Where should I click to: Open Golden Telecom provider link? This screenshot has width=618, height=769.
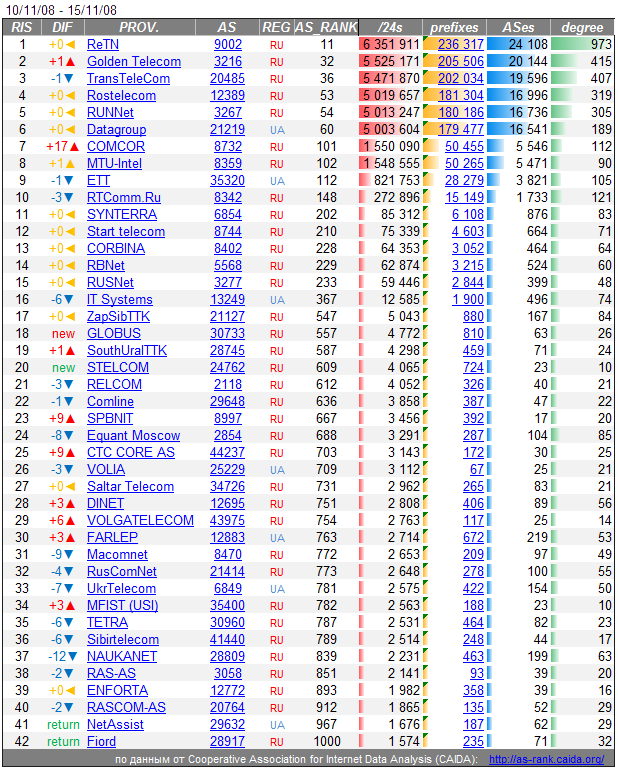[x=134, y=62]
